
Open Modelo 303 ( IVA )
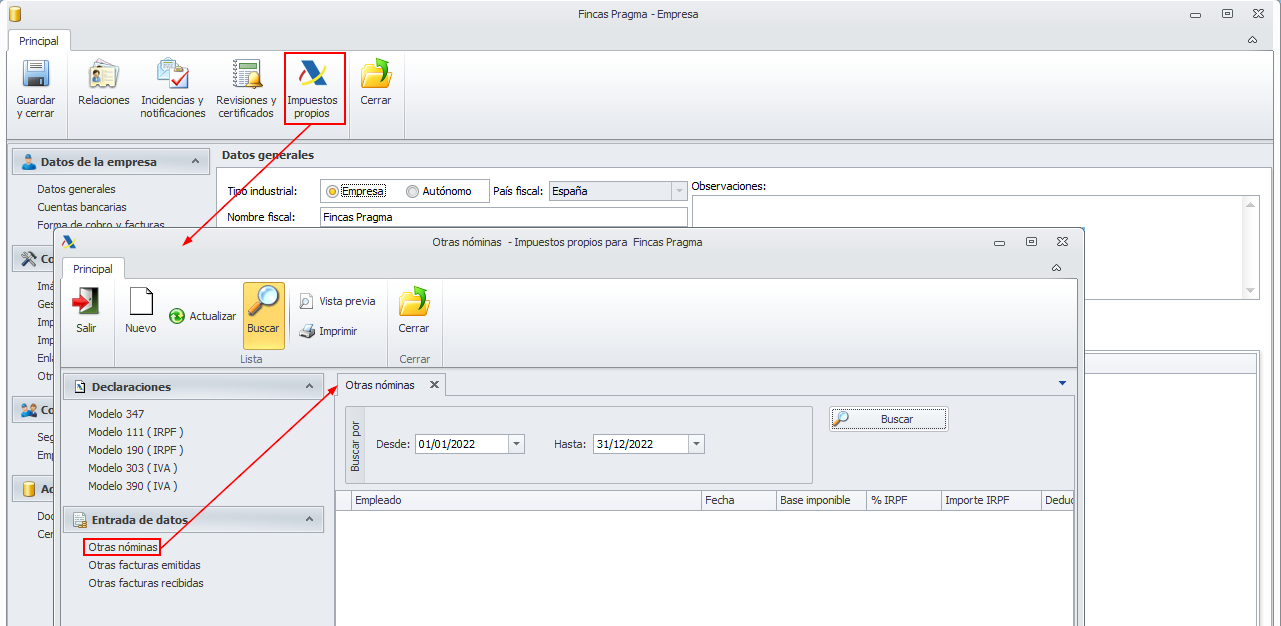click(133, 468)
